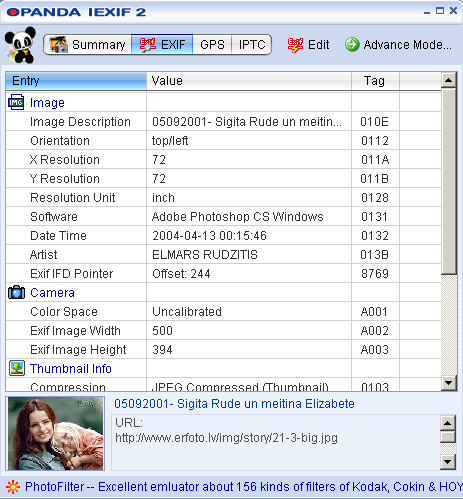Click the URL text field
The image size is (463, 499).
click(x=275, y=443)
